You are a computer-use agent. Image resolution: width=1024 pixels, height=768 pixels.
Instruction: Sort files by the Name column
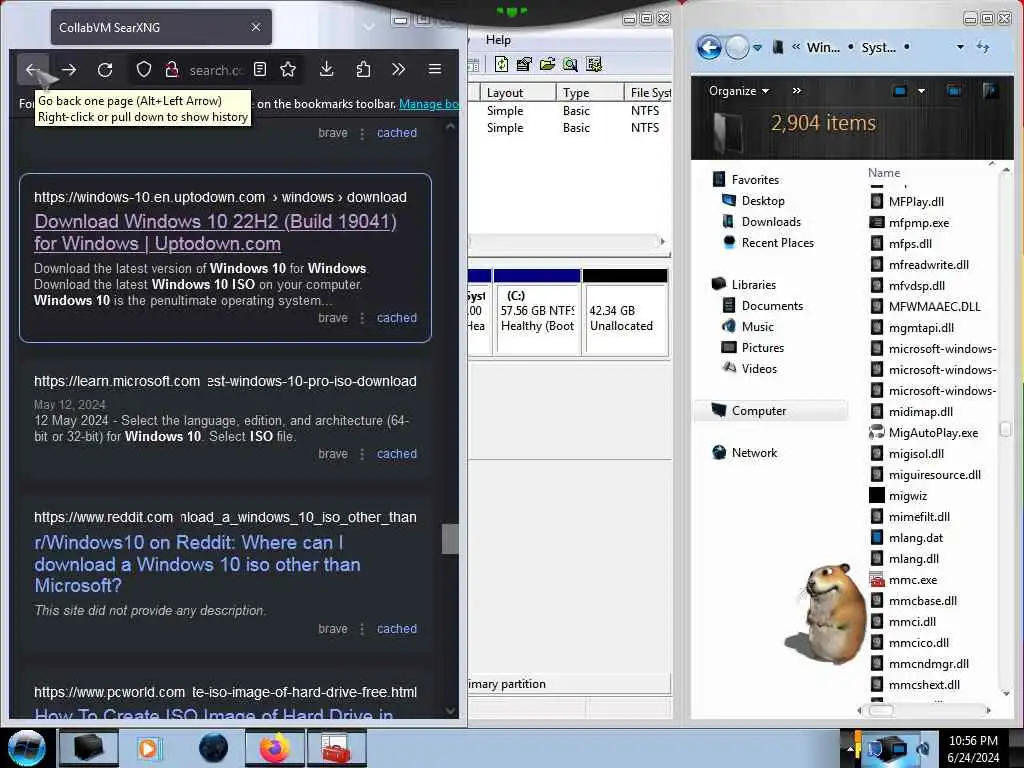884,172
